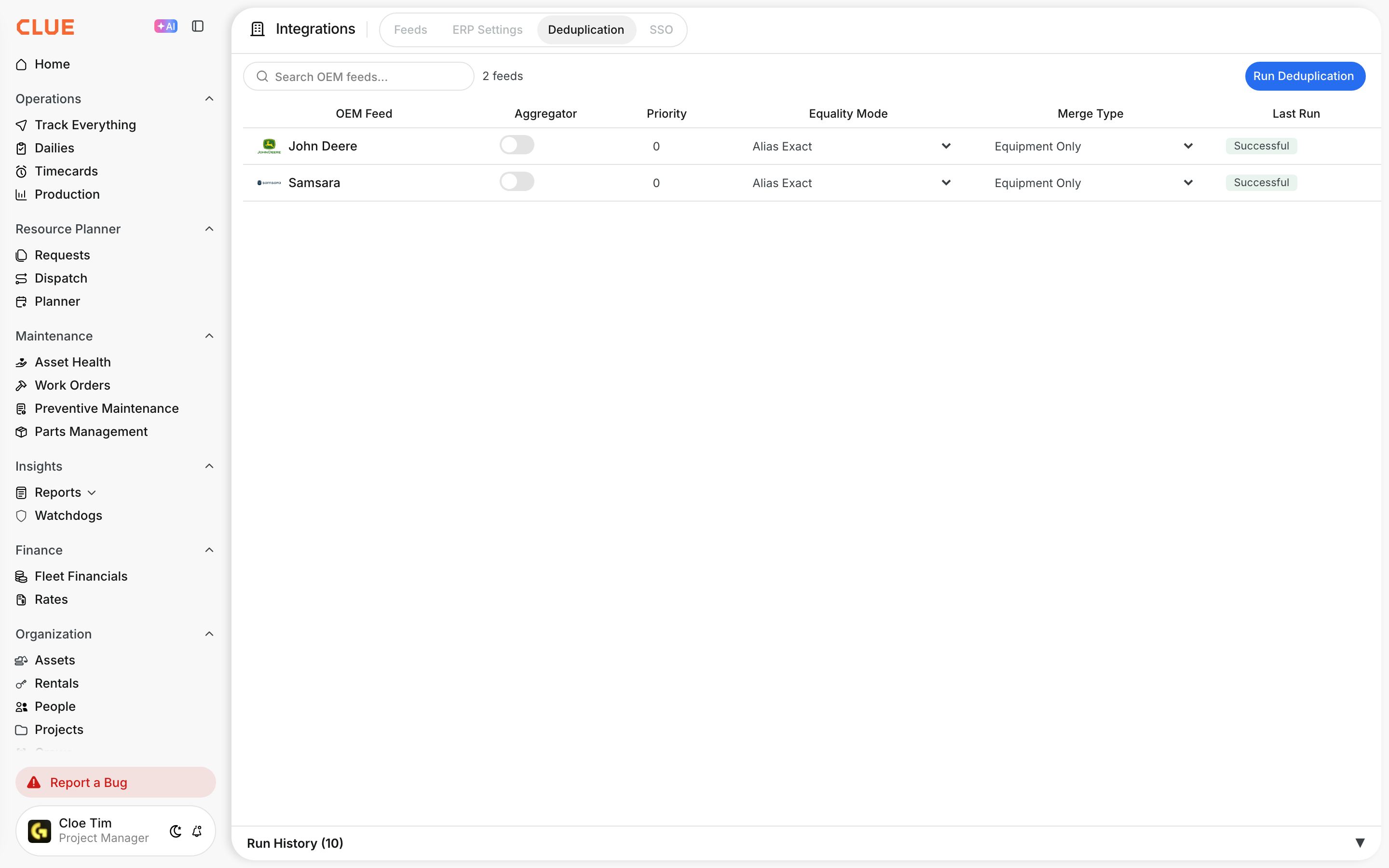Click the Run Deduplication button
This screenshot has height=868, width=1389.
pyautogui.click(x=1305, y=76)
